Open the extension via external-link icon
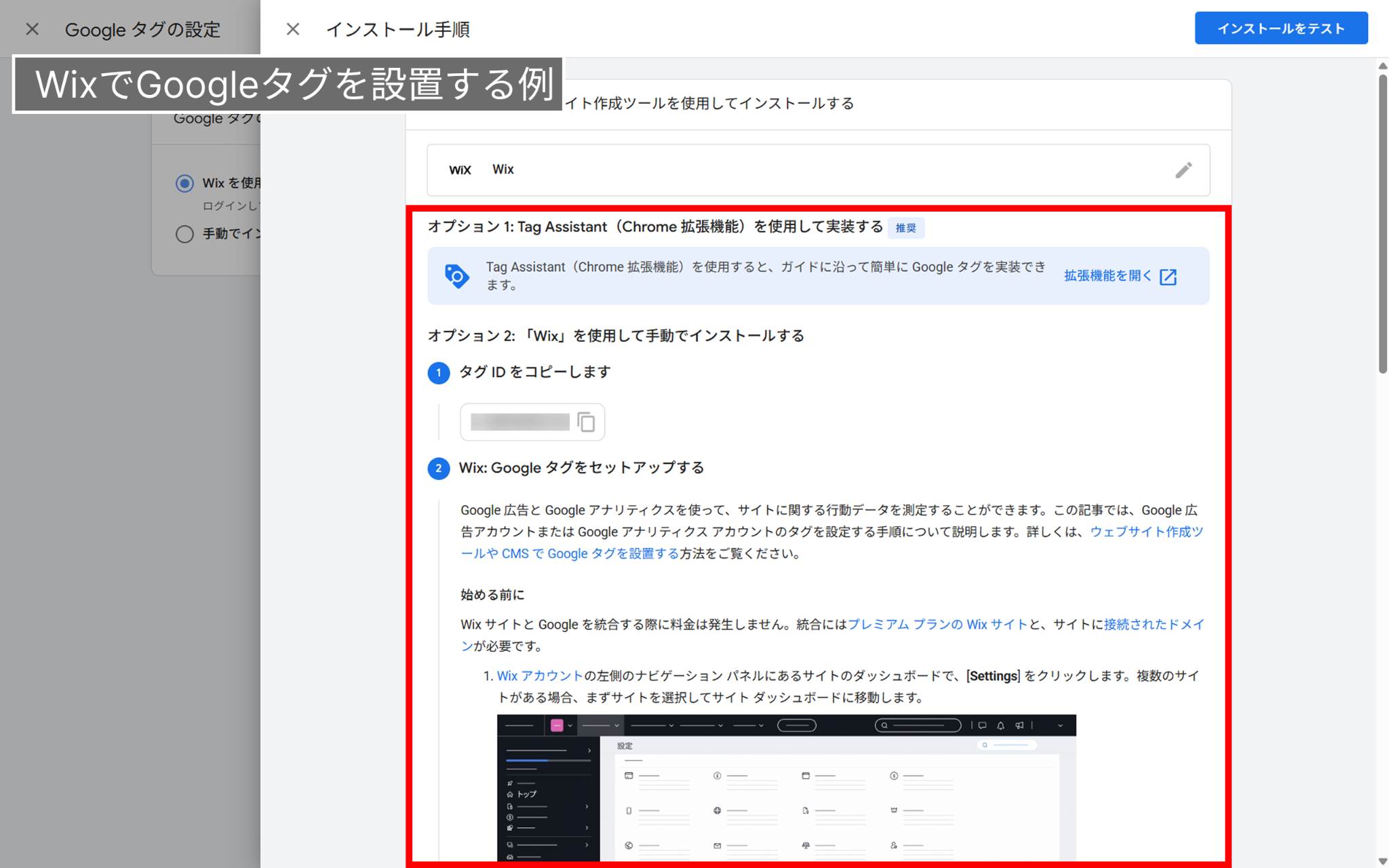This screenshot has height=868, width=1389. 1168,277
